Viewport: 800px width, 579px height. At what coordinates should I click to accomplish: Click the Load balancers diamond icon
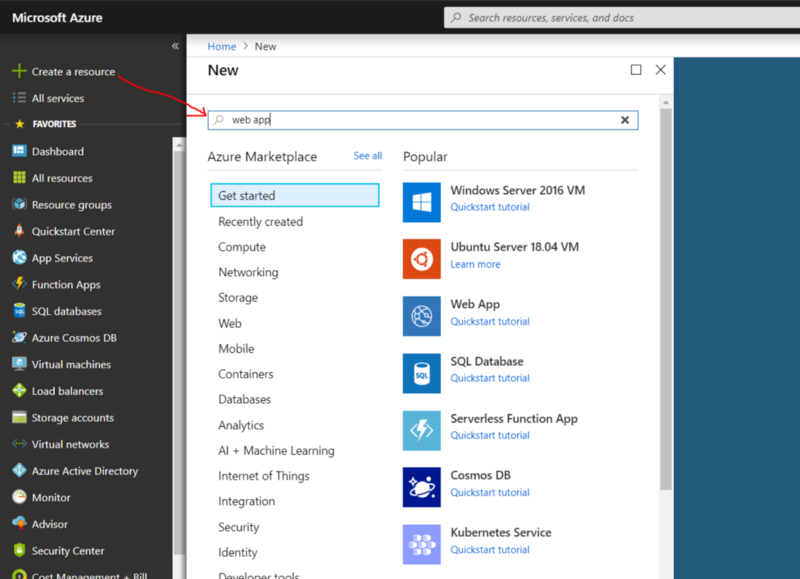click(19, 390)
